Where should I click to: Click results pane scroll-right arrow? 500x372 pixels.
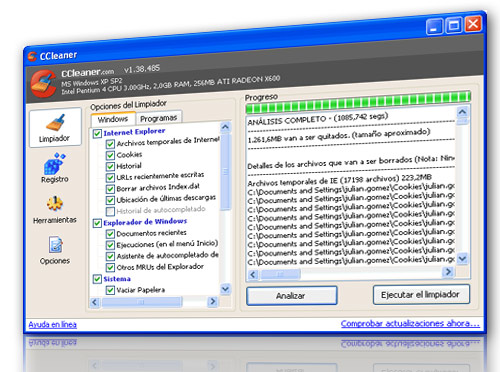pos(448,272)
